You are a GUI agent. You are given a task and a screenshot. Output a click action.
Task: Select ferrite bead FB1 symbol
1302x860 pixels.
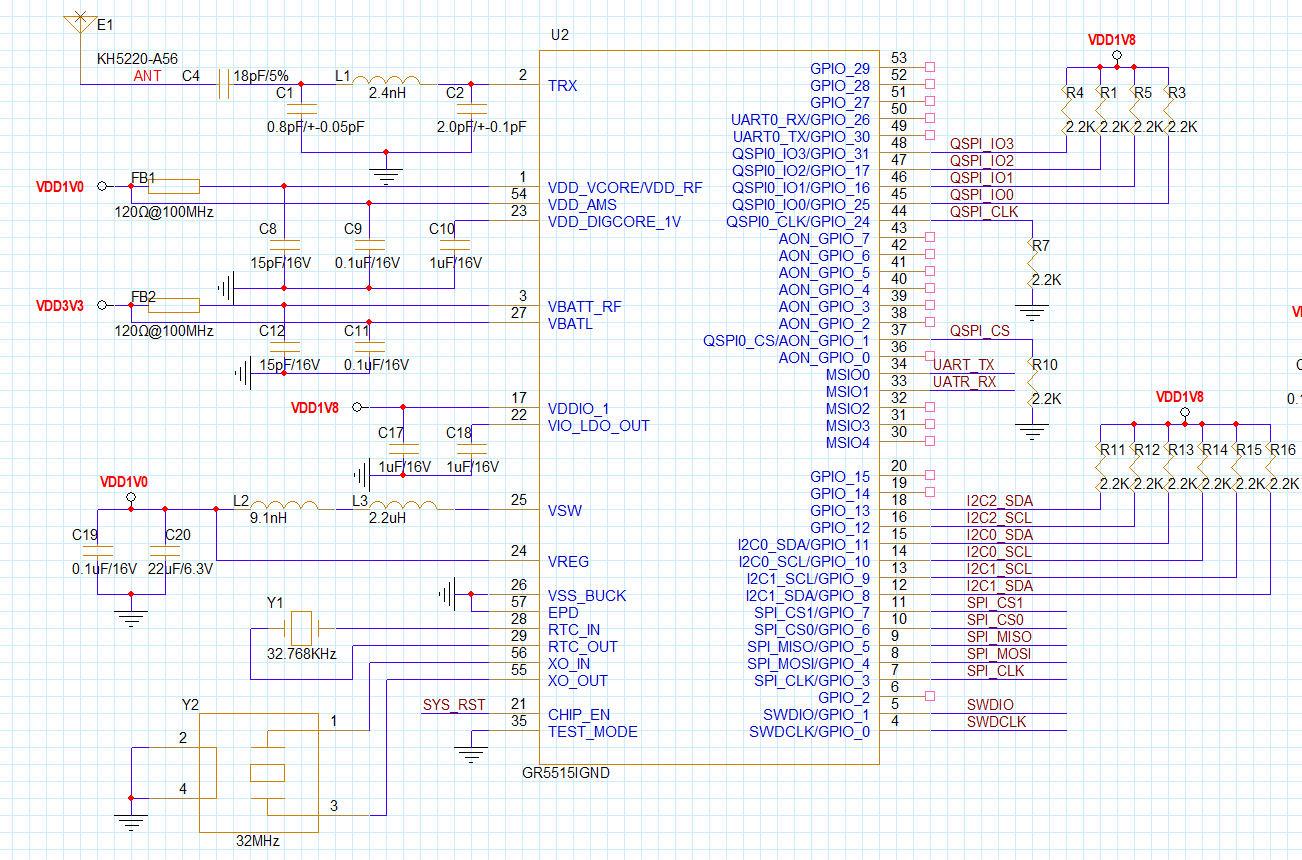(173, 186)
